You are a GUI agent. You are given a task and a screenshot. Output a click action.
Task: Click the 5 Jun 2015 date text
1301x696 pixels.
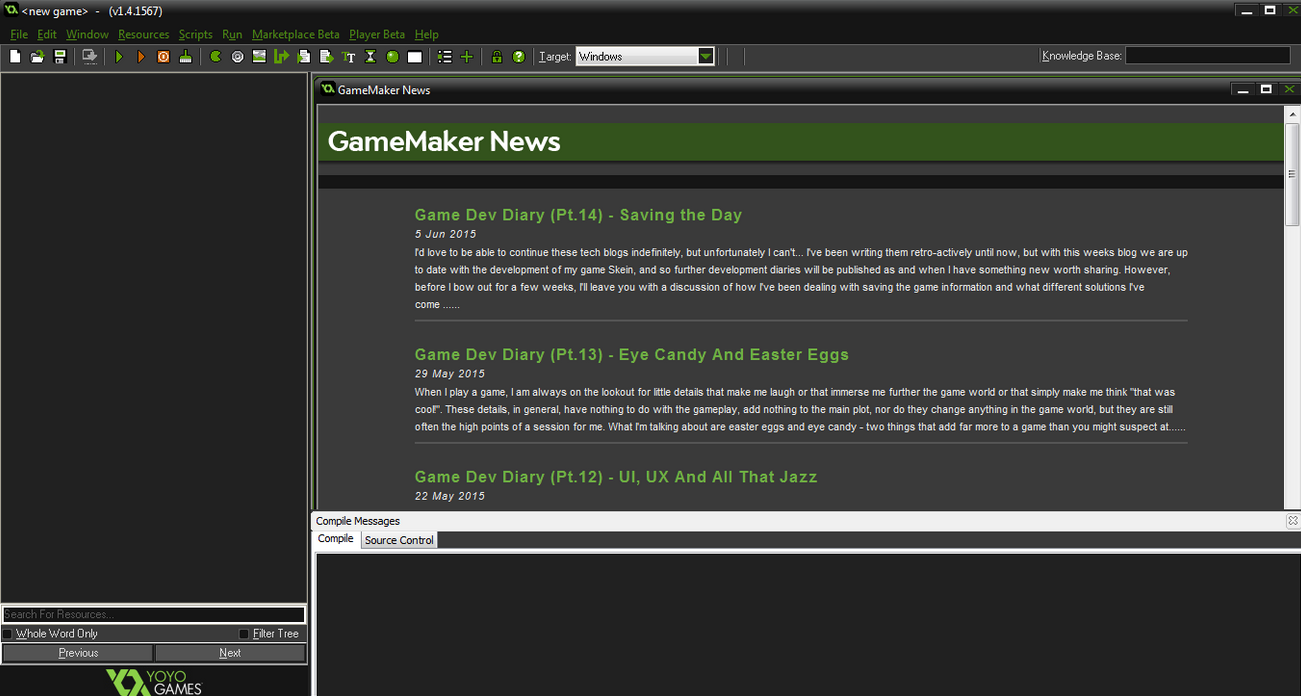coord(446,234)
